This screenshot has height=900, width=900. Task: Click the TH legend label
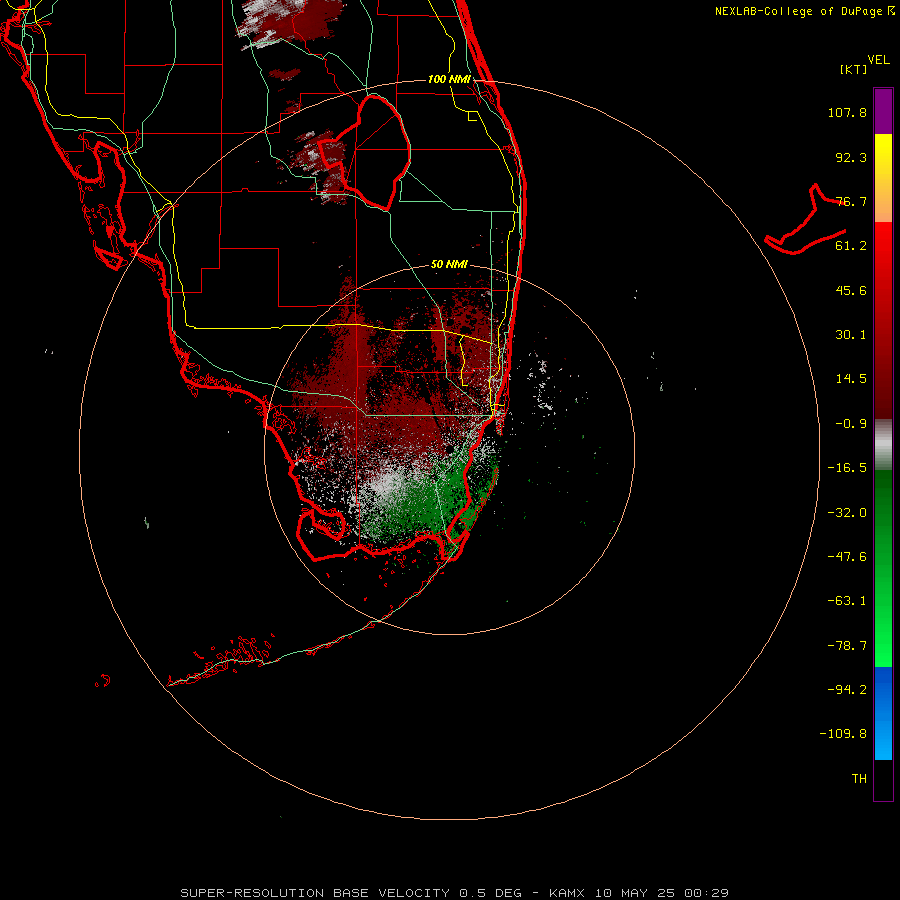[x=859, y=779]
